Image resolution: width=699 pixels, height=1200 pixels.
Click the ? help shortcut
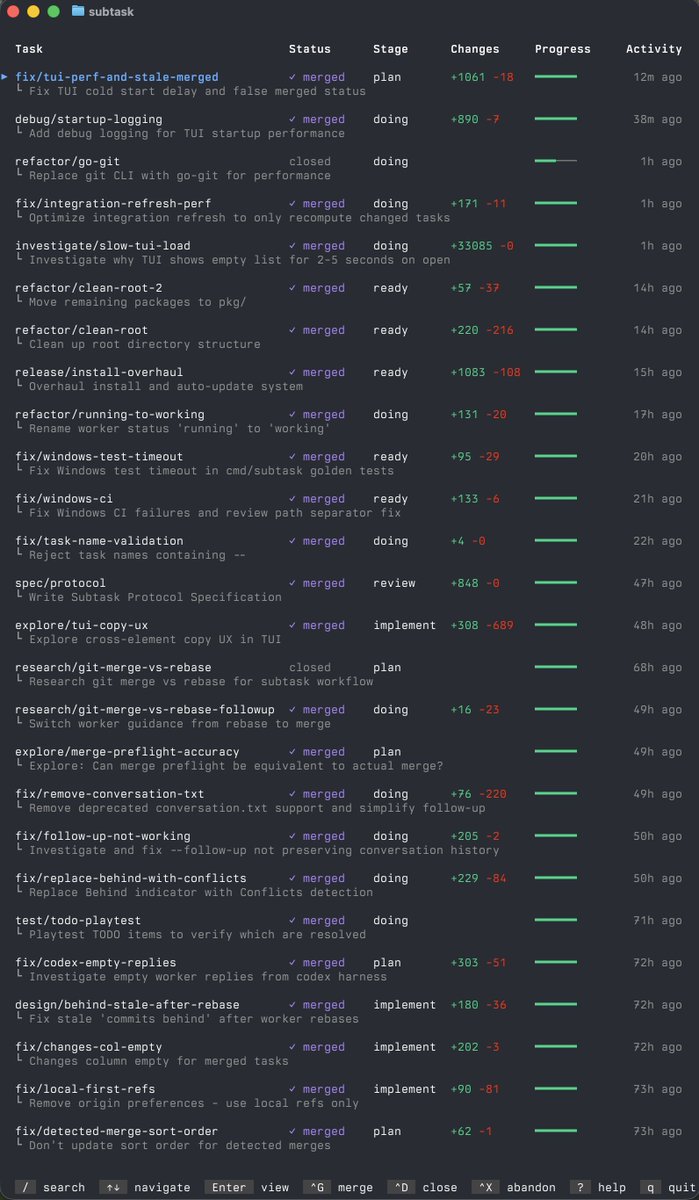click(x=598, y=1187)
